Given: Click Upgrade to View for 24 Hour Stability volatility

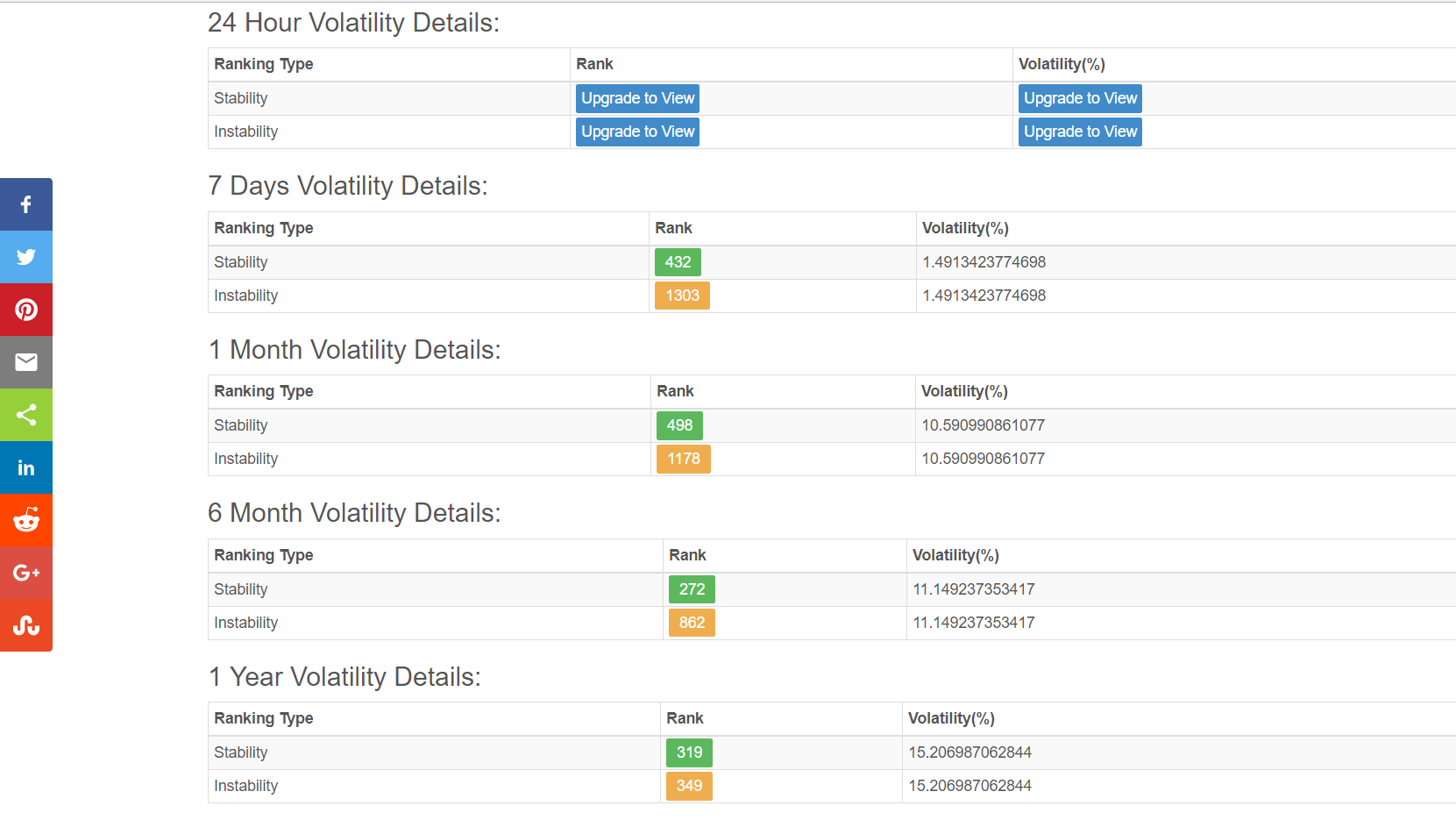Looking at the screenshot, I should coord(1080,98).
